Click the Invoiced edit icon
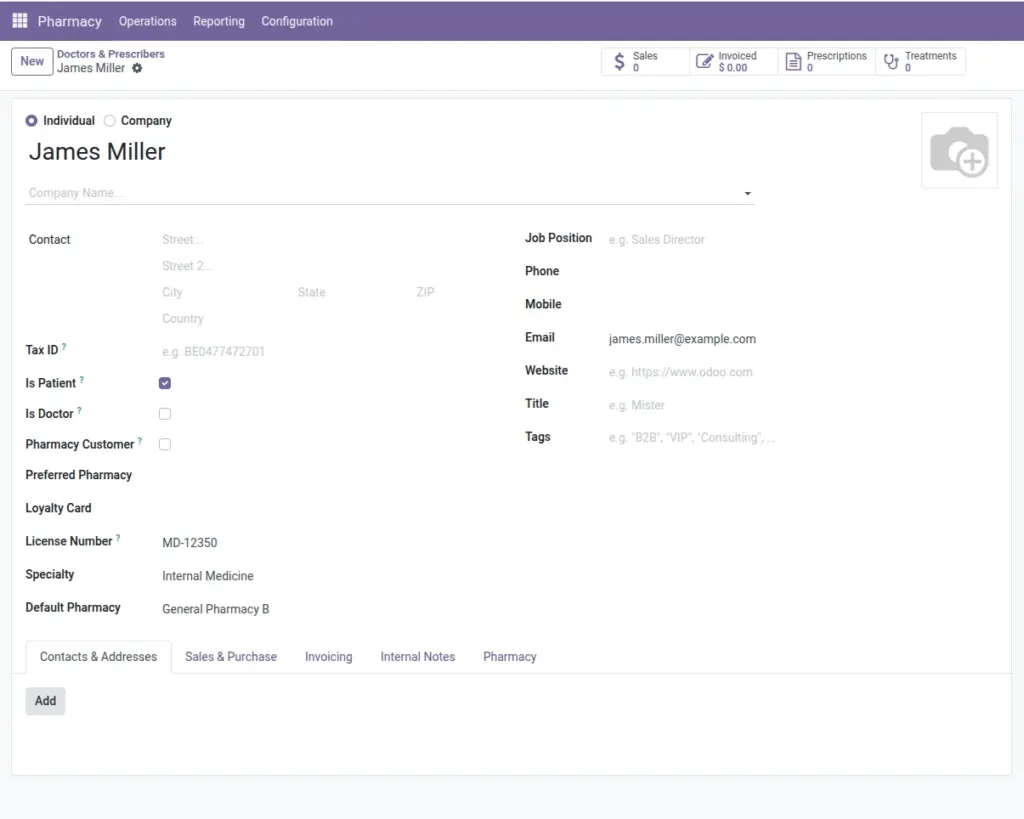Viewport: 1024px width, 819px height. tap(704, 61)
